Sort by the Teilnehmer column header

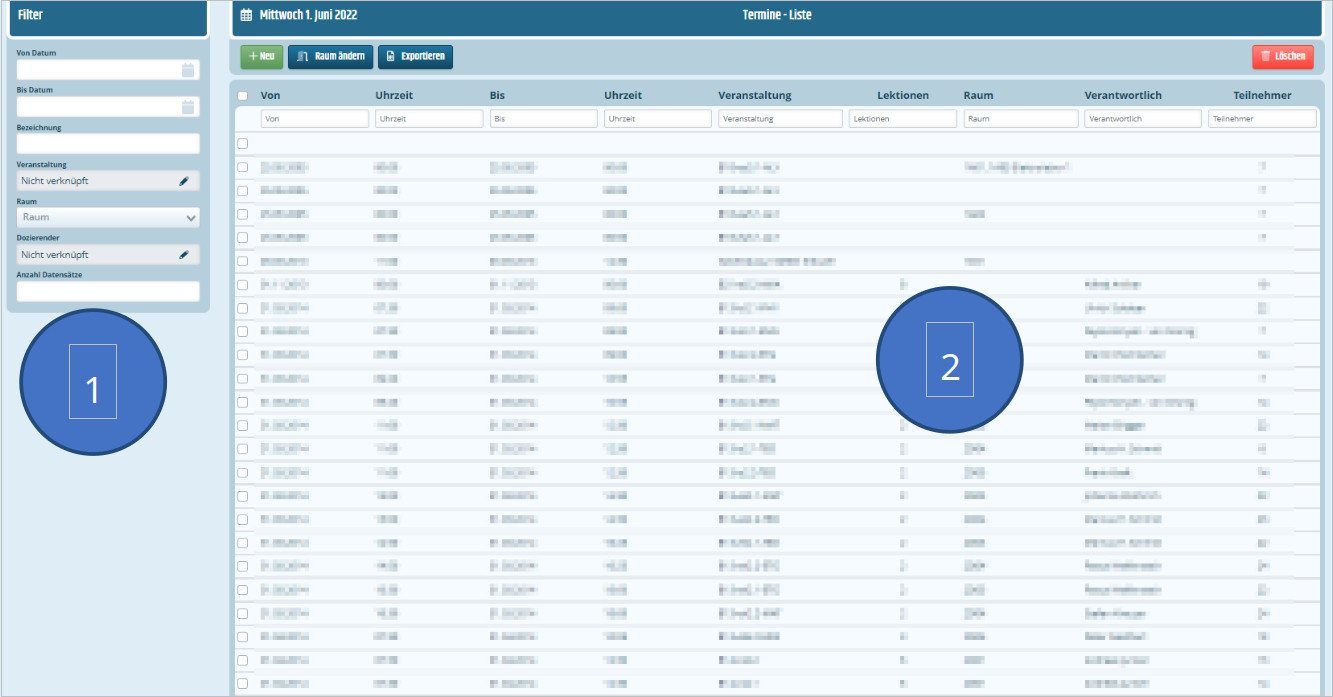pyautogui.click(x=1262, y=95)
